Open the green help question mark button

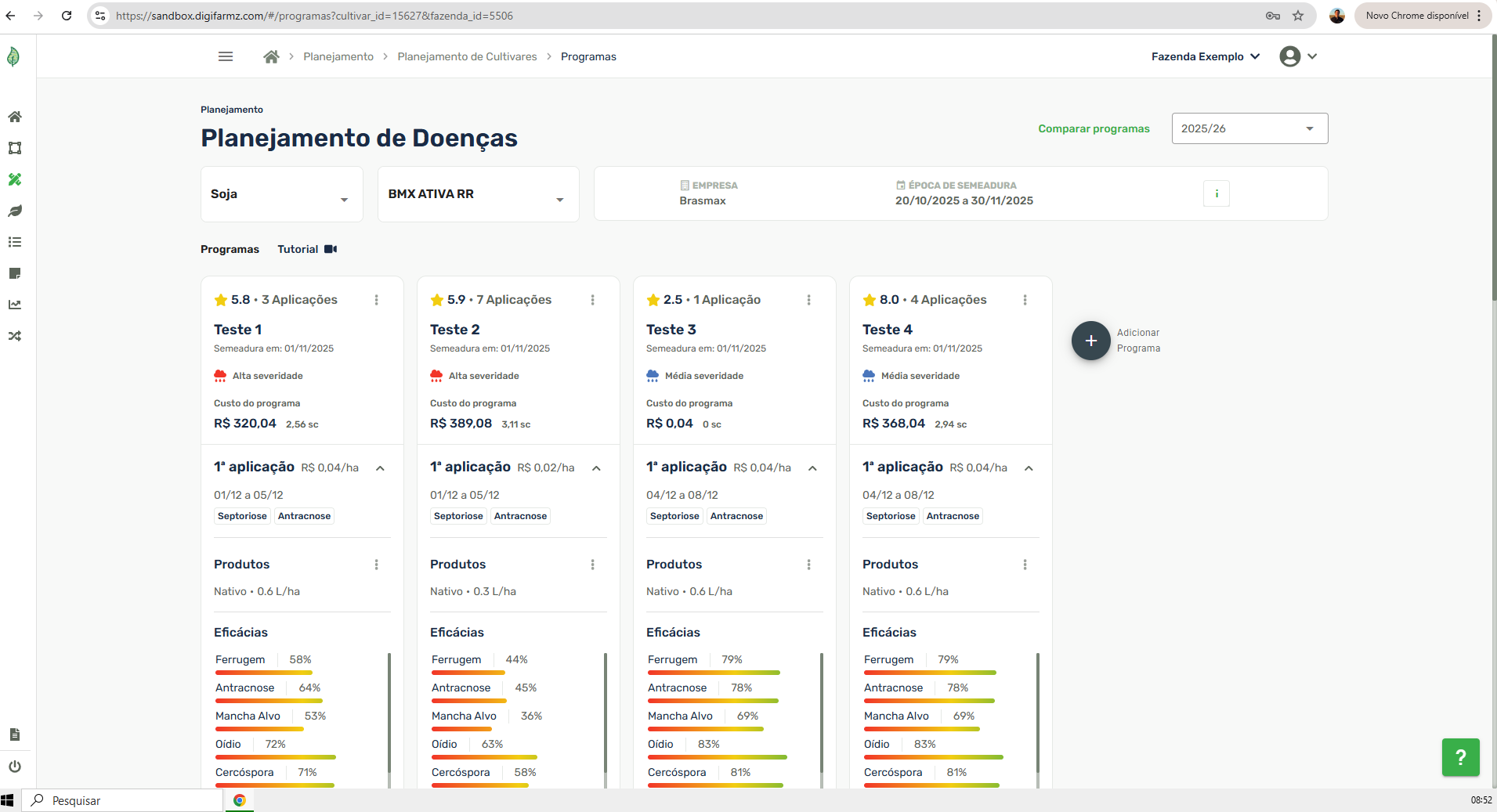pyautogui.click(x=1460, y=757)
